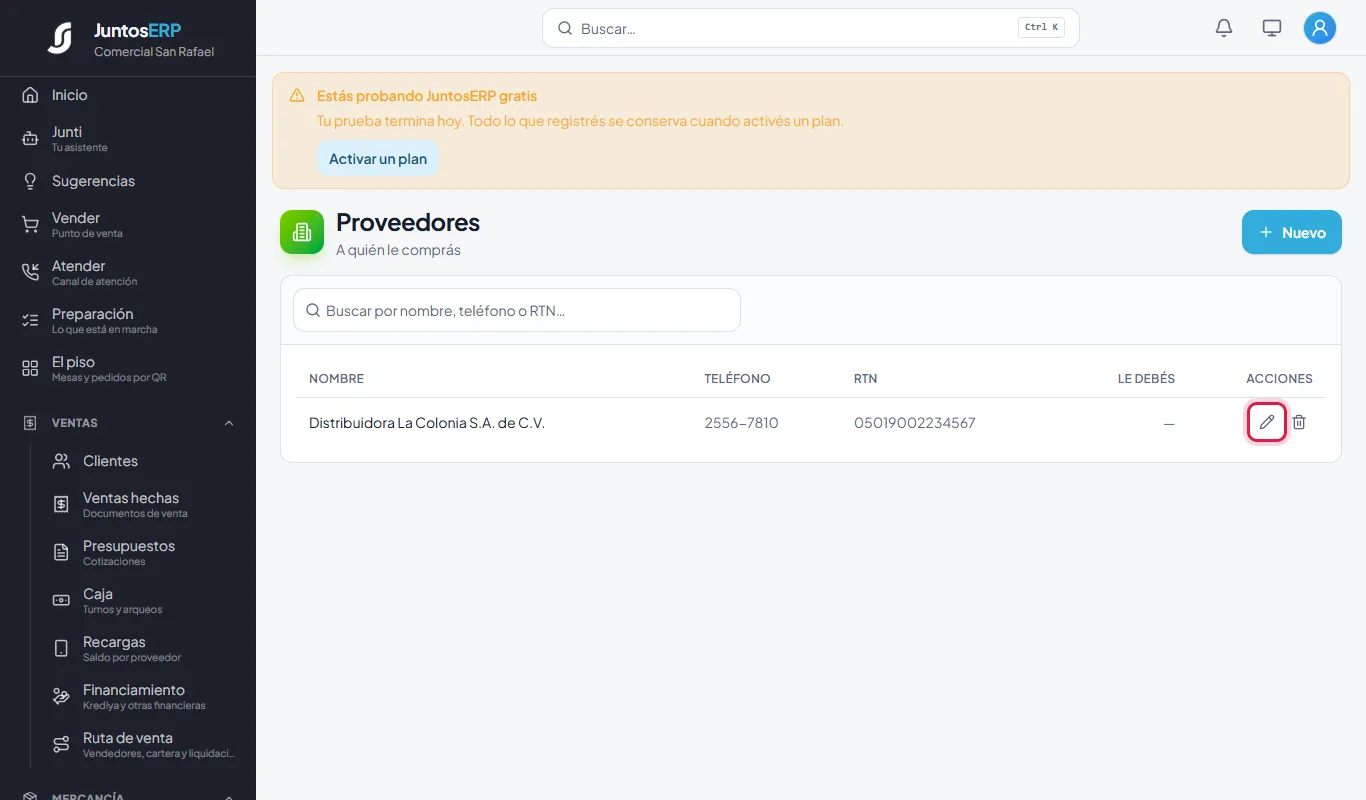Click the Proveedores page heading
This screenshot has height=800, width=1366.
[x=408, y=222]
